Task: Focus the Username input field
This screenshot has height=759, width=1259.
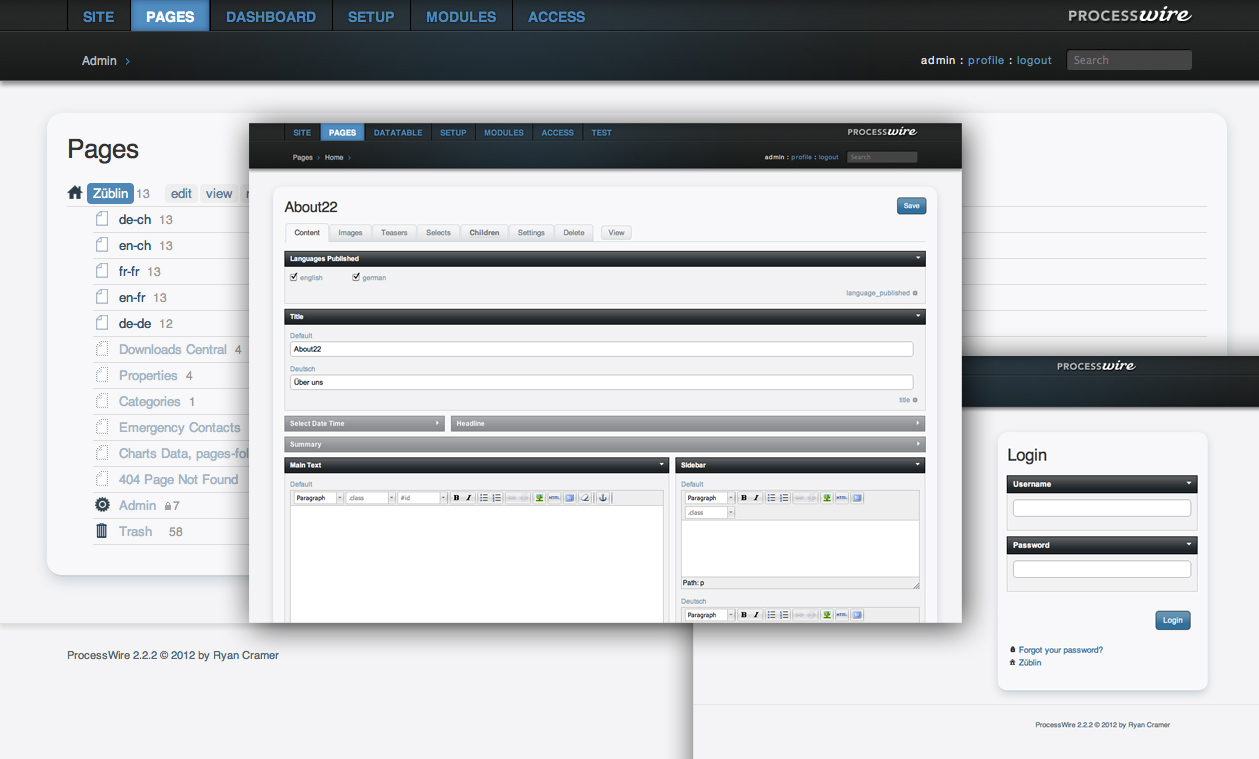Action: point(1102,508)
